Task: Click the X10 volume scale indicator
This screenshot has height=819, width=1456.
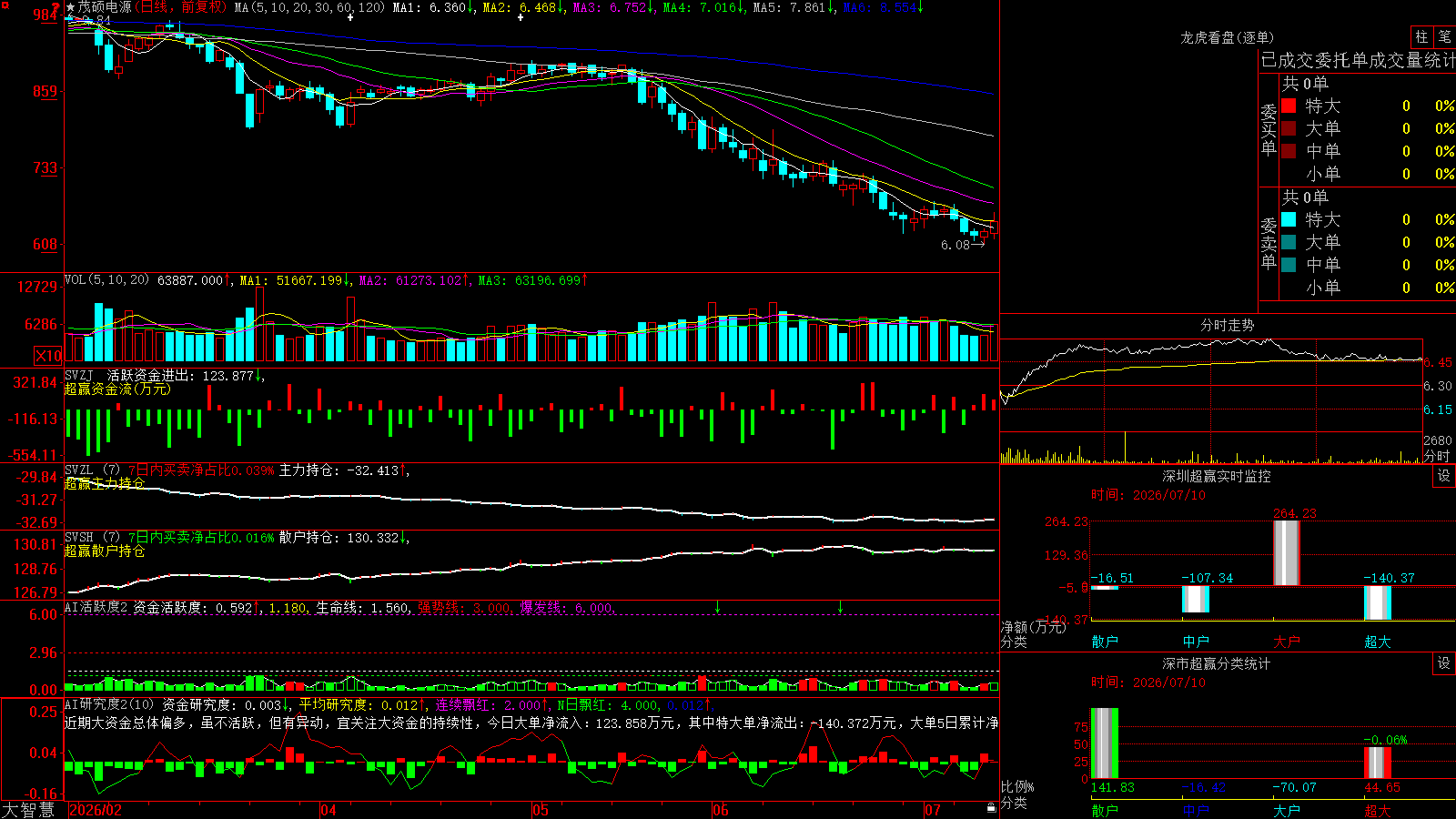Action: 48,356
